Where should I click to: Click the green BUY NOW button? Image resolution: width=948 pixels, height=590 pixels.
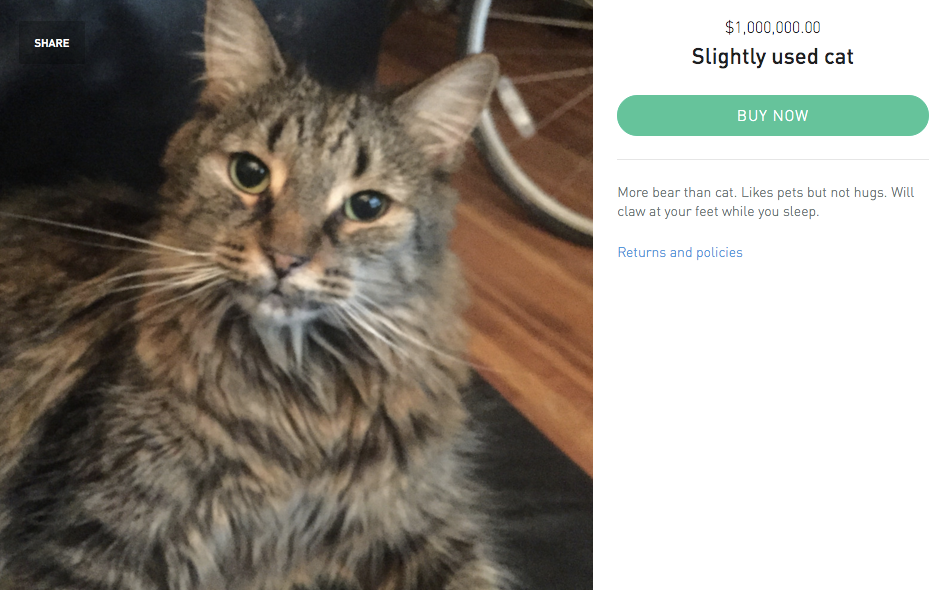772,115
